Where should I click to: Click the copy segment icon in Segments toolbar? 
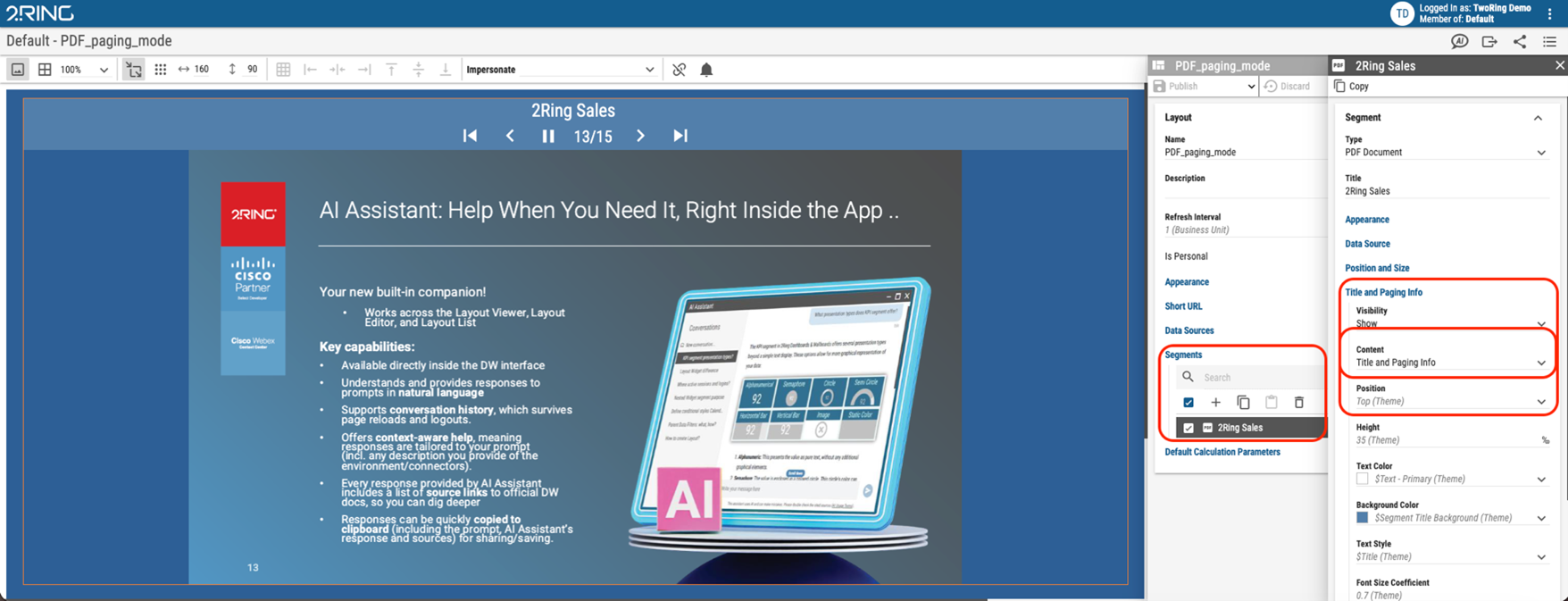1243,403
